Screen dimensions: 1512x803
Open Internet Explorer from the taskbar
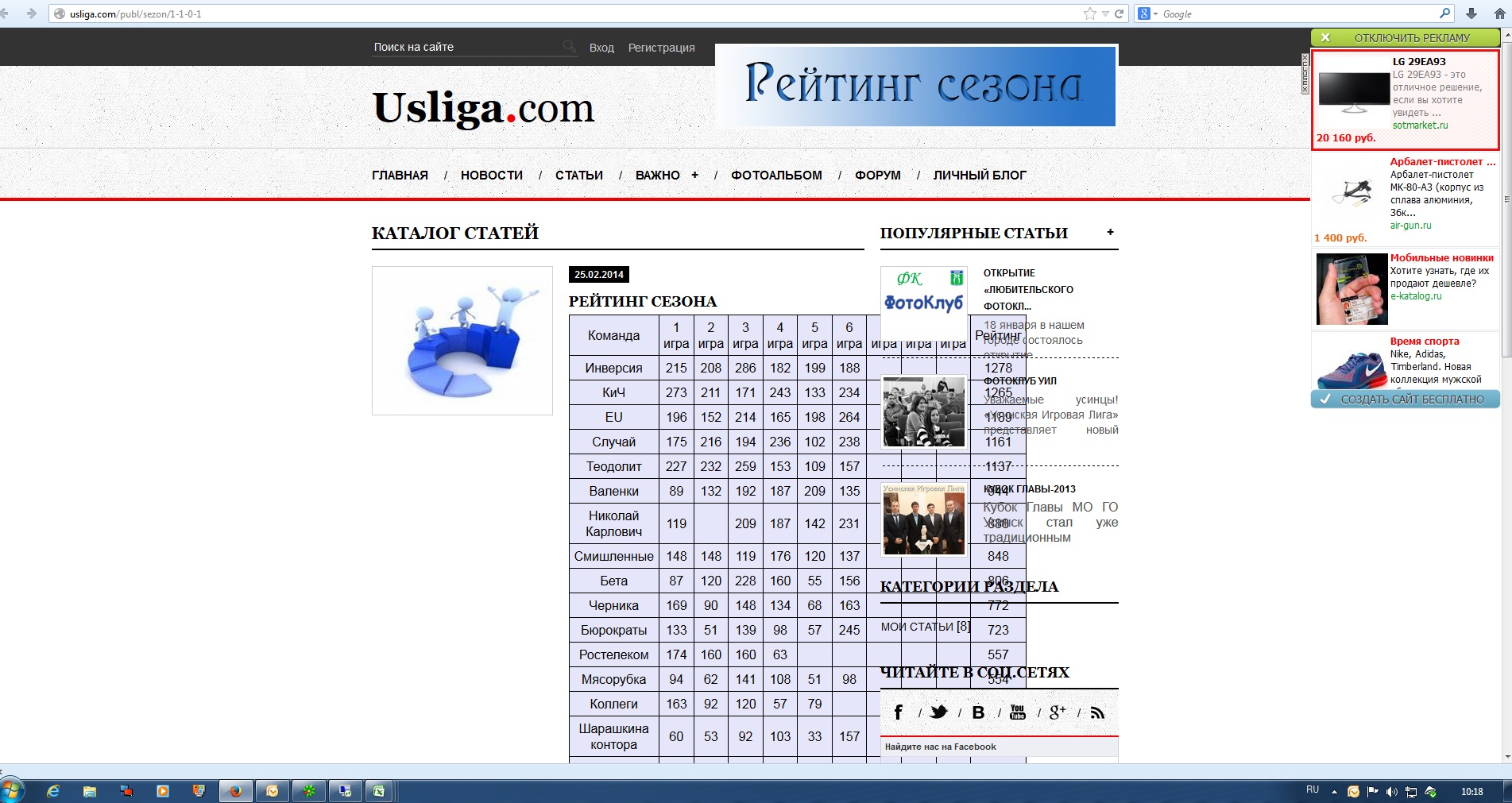pyautogui.click(x=53, y=791)
